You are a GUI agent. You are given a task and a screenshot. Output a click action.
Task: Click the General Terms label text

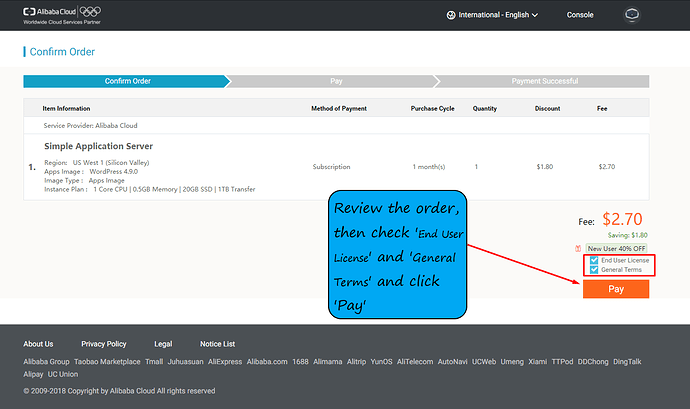point(621,269)
